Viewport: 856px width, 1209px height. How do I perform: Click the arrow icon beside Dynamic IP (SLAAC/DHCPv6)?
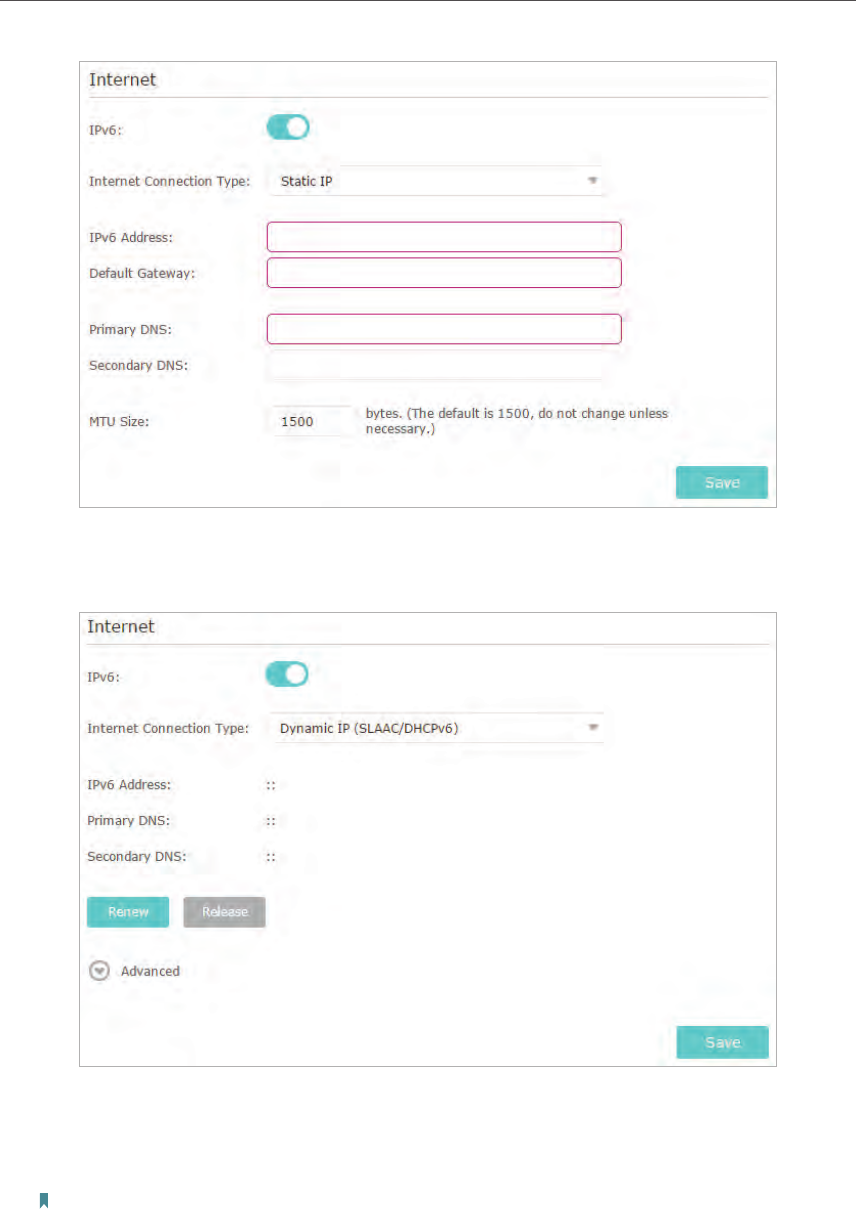[592, 728]
